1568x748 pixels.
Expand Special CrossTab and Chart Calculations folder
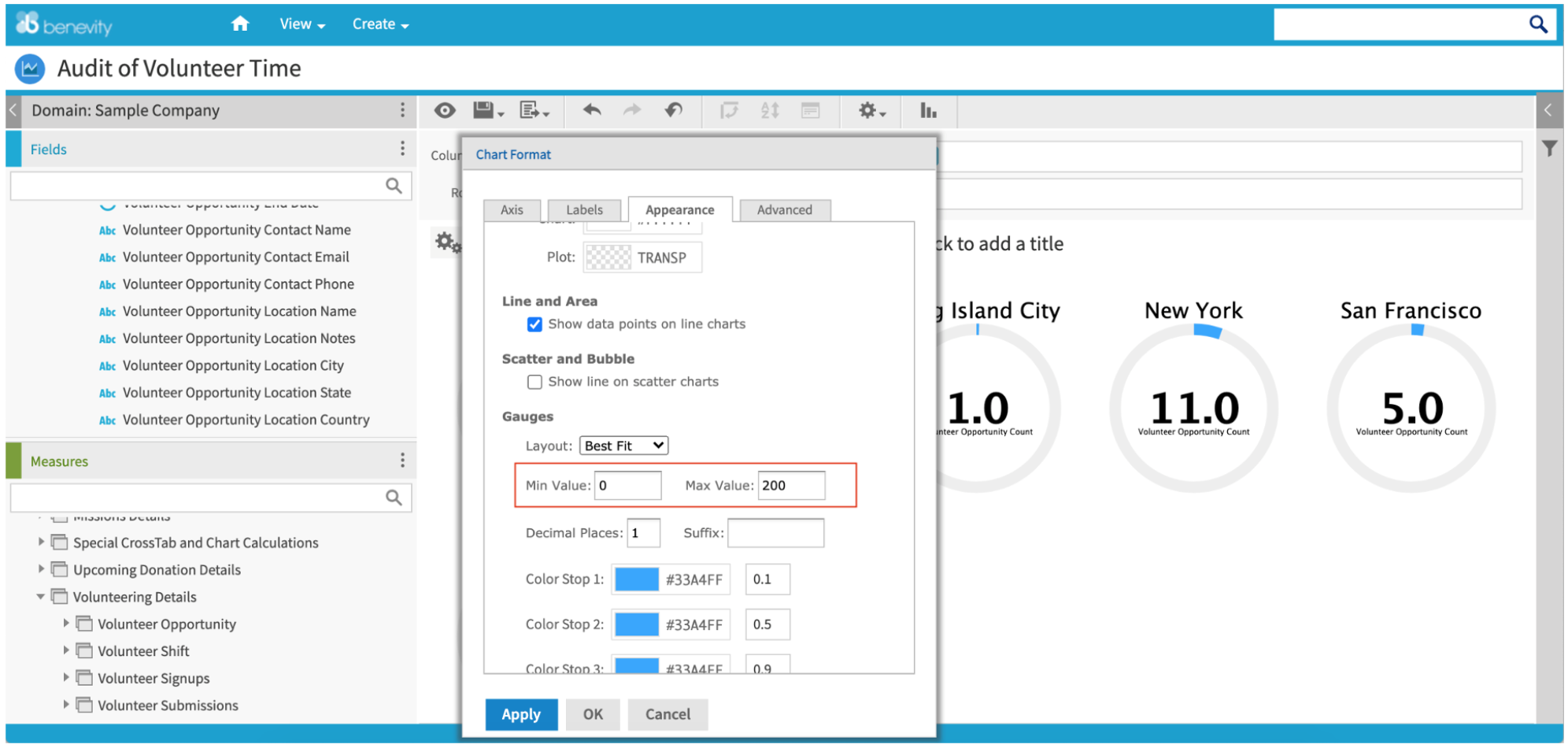coord(41,542)
